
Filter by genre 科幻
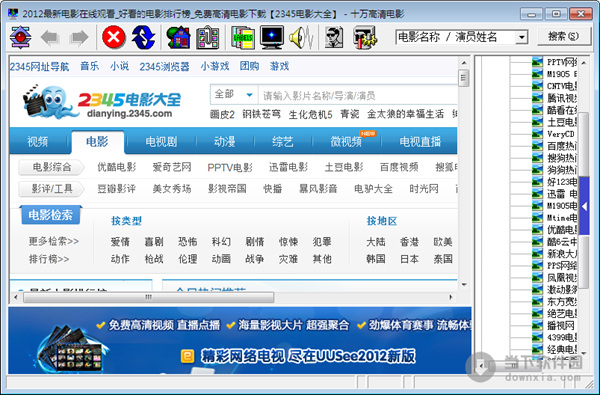pyautogui.click(x=221, y=242)
